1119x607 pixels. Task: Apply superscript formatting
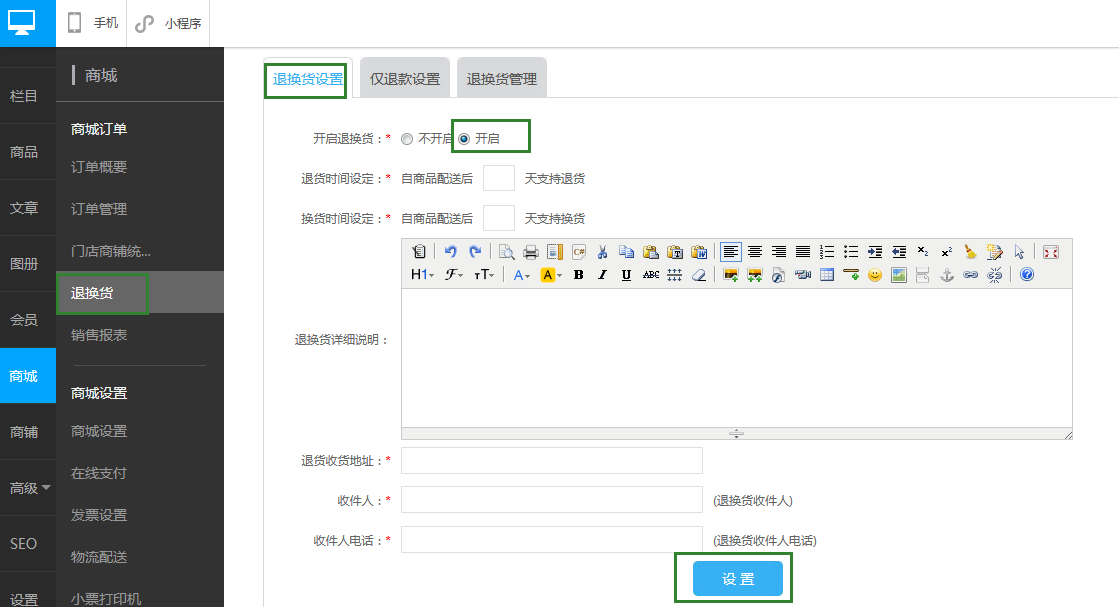[x=947, y=252]
